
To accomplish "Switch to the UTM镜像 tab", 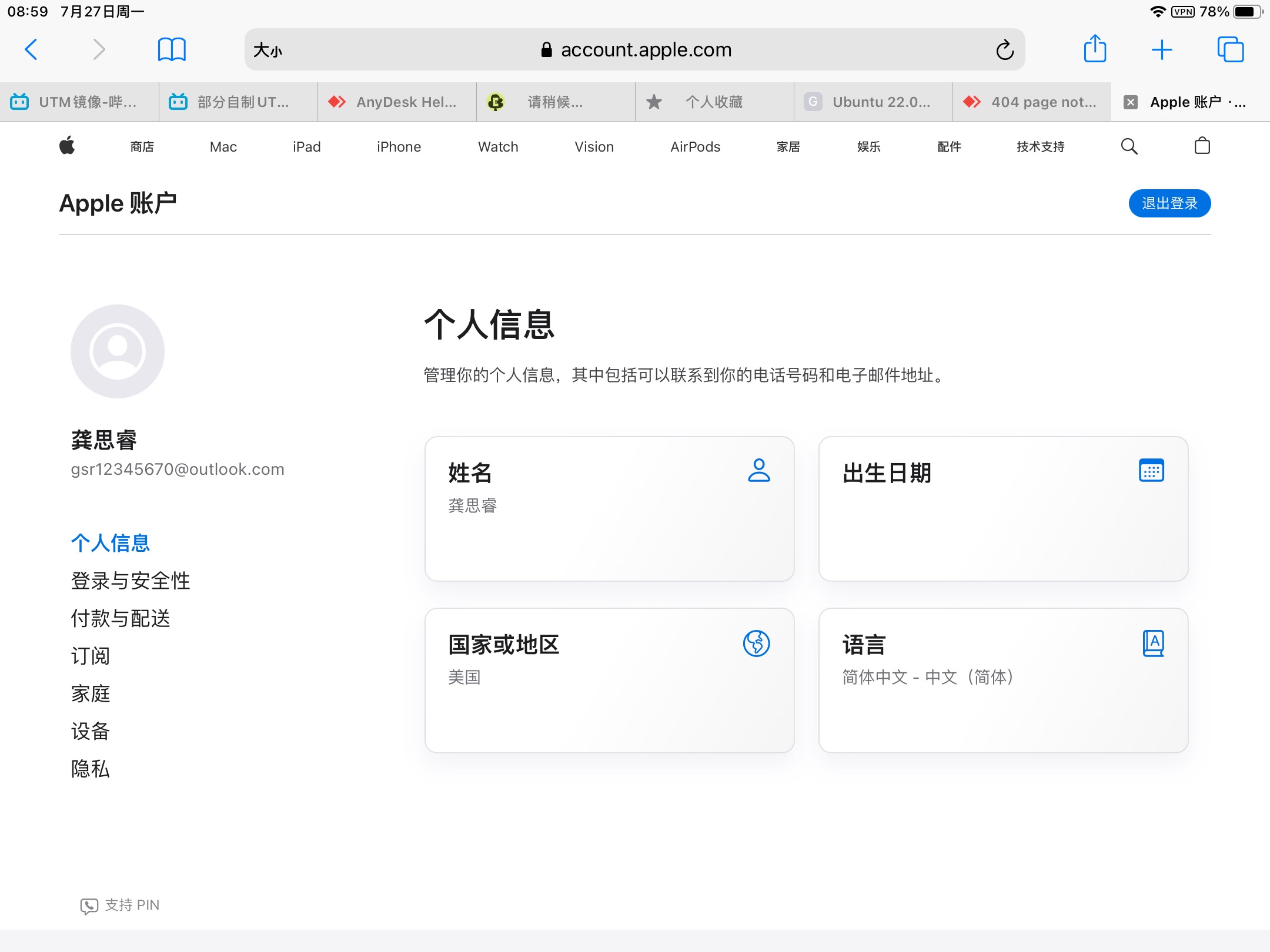I will (79, 102).
